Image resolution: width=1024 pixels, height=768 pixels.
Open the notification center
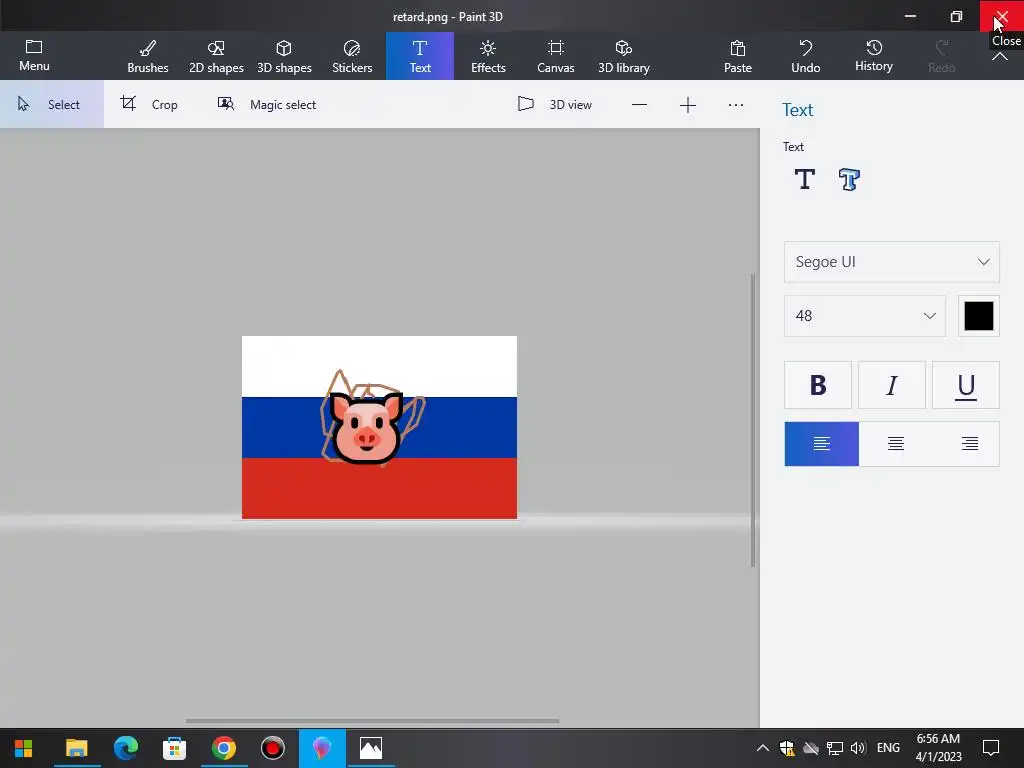click(991, 748)
